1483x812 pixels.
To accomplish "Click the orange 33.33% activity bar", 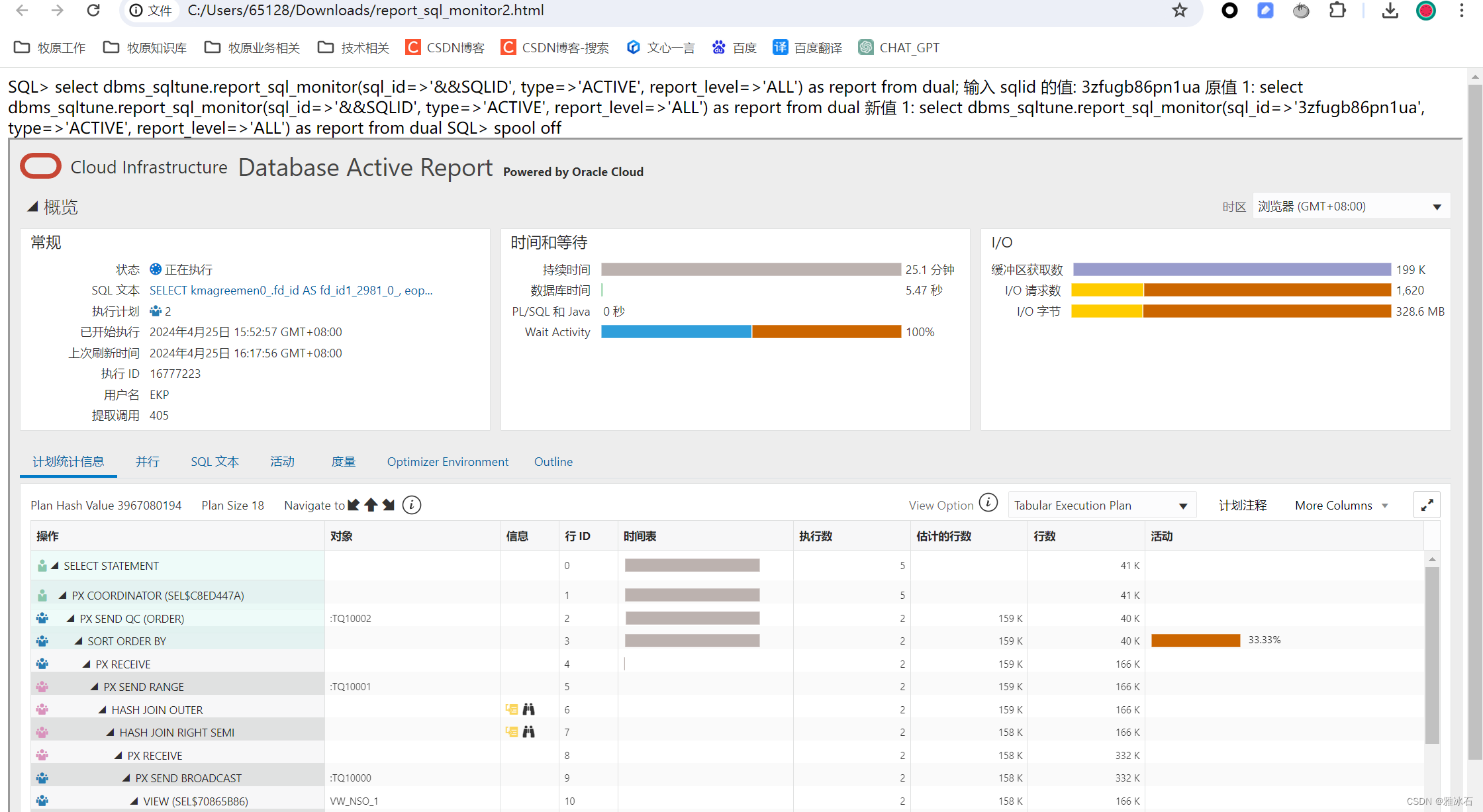I will pos(1195,640).
